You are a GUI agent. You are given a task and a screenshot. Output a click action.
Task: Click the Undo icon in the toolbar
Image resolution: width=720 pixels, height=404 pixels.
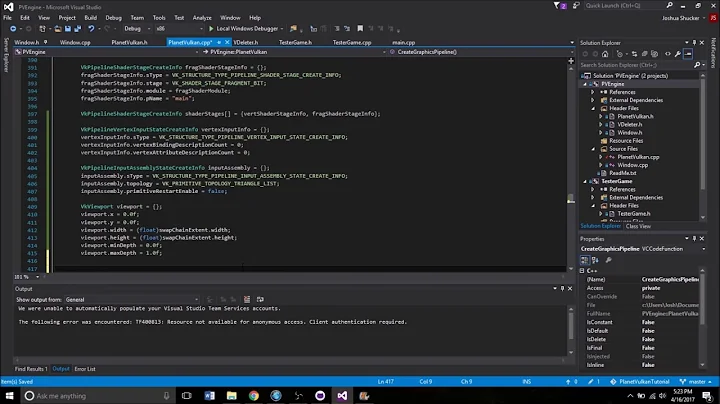91,28
